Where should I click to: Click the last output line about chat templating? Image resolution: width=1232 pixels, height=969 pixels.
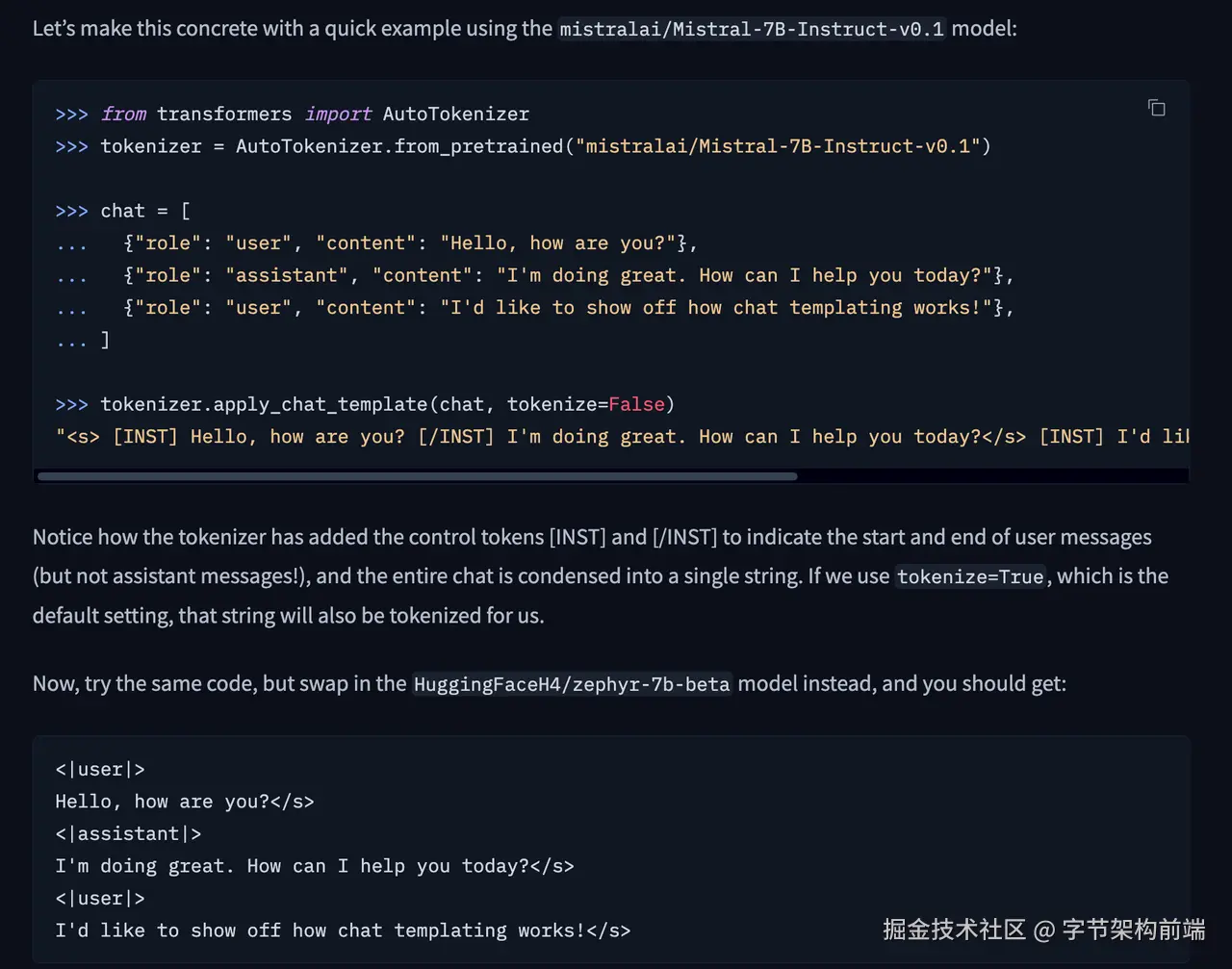343,931
